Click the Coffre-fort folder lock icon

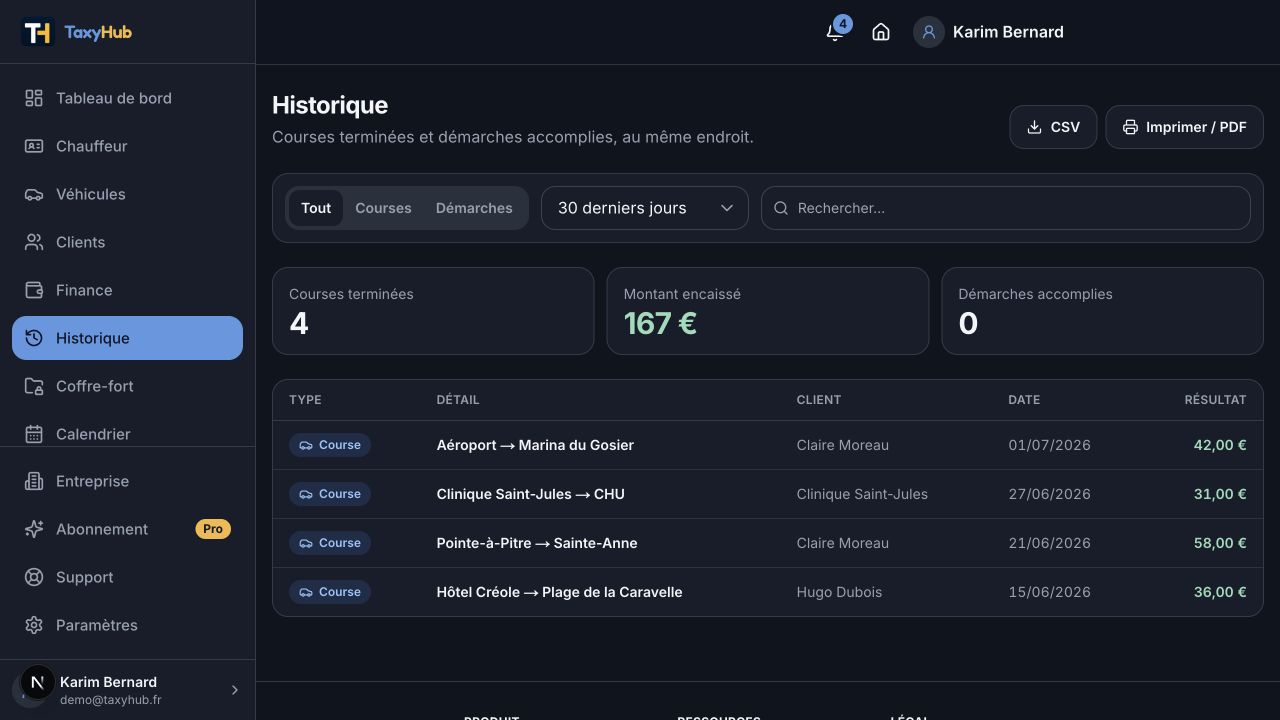click(x=34, y=386)
